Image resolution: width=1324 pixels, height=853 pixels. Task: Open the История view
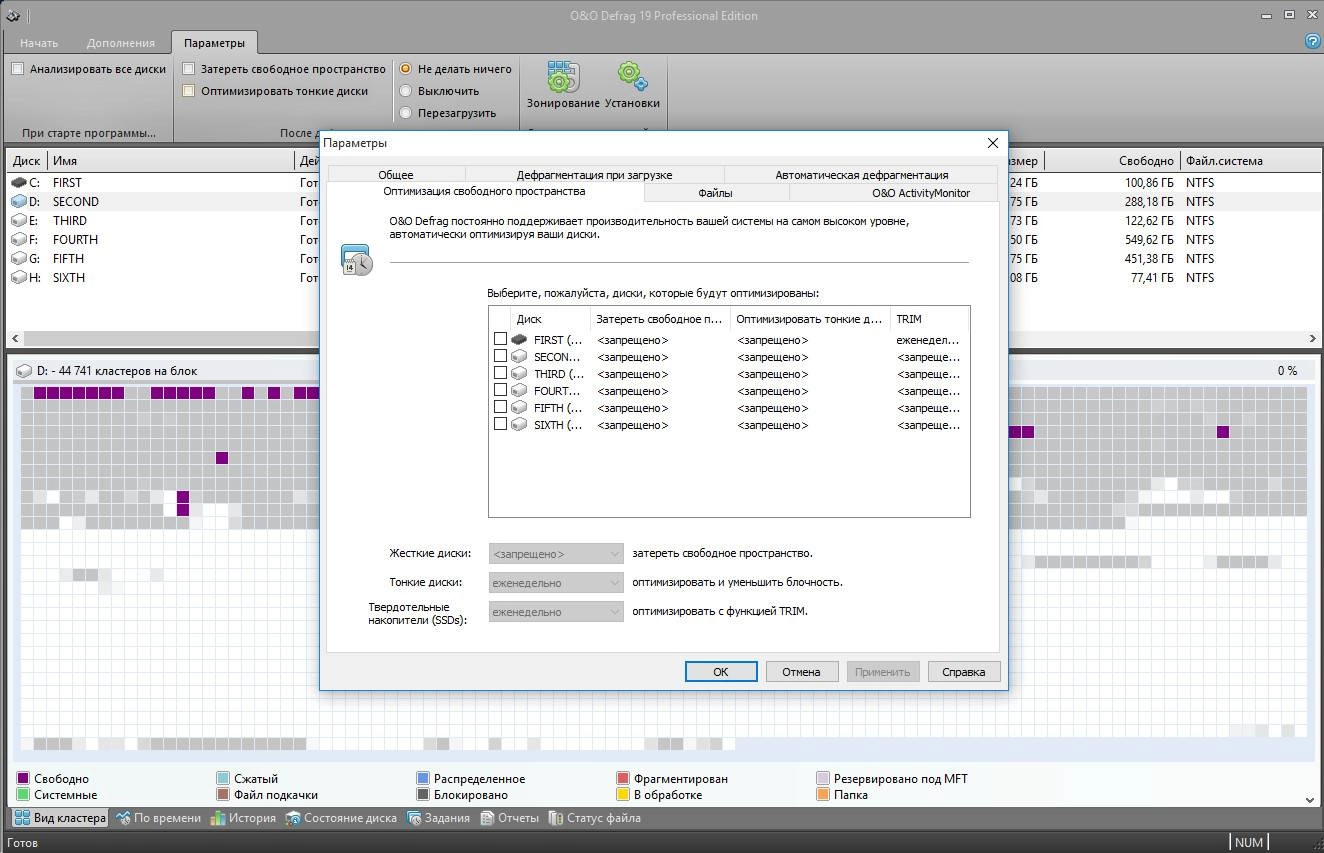[x=243, y=818]
